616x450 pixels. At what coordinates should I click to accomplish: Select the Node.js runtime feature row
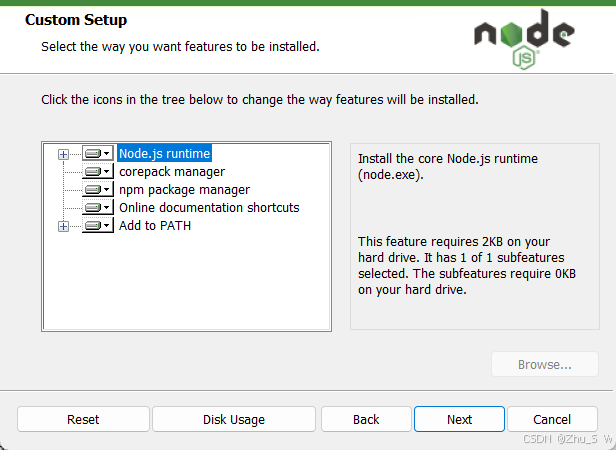tap(165, 153)
